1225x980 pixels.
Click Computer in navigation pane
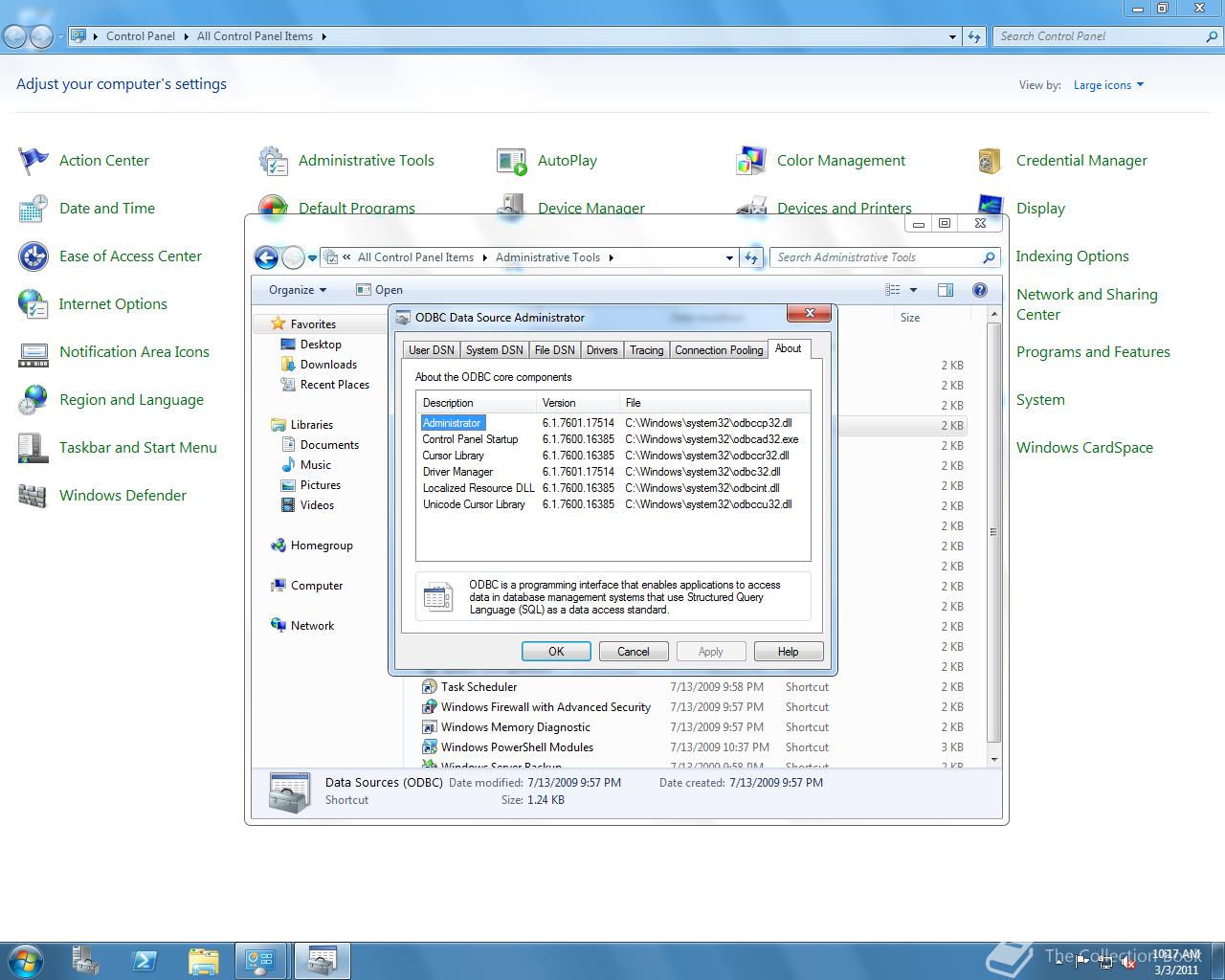[317, 586]
